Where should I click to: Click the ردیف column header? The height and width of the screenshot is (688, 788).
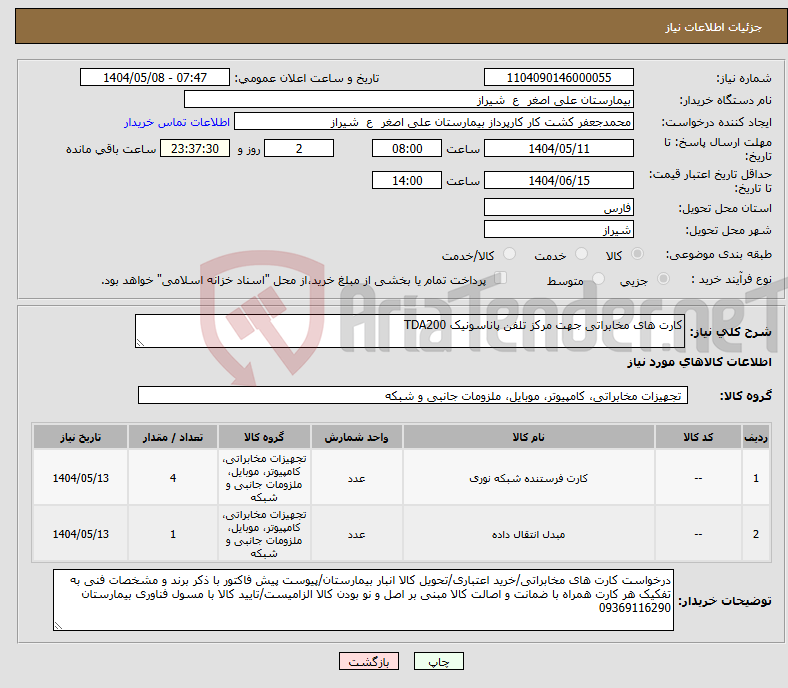pyautogui.click(x=755, y=437)
